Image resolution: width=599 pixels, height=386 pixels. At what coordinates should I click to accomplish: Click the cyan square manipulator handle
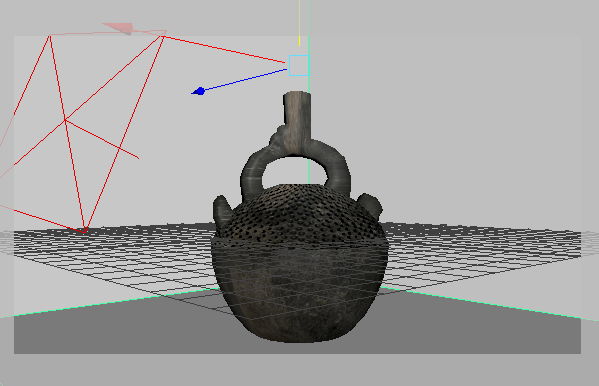tap(299, 65)
